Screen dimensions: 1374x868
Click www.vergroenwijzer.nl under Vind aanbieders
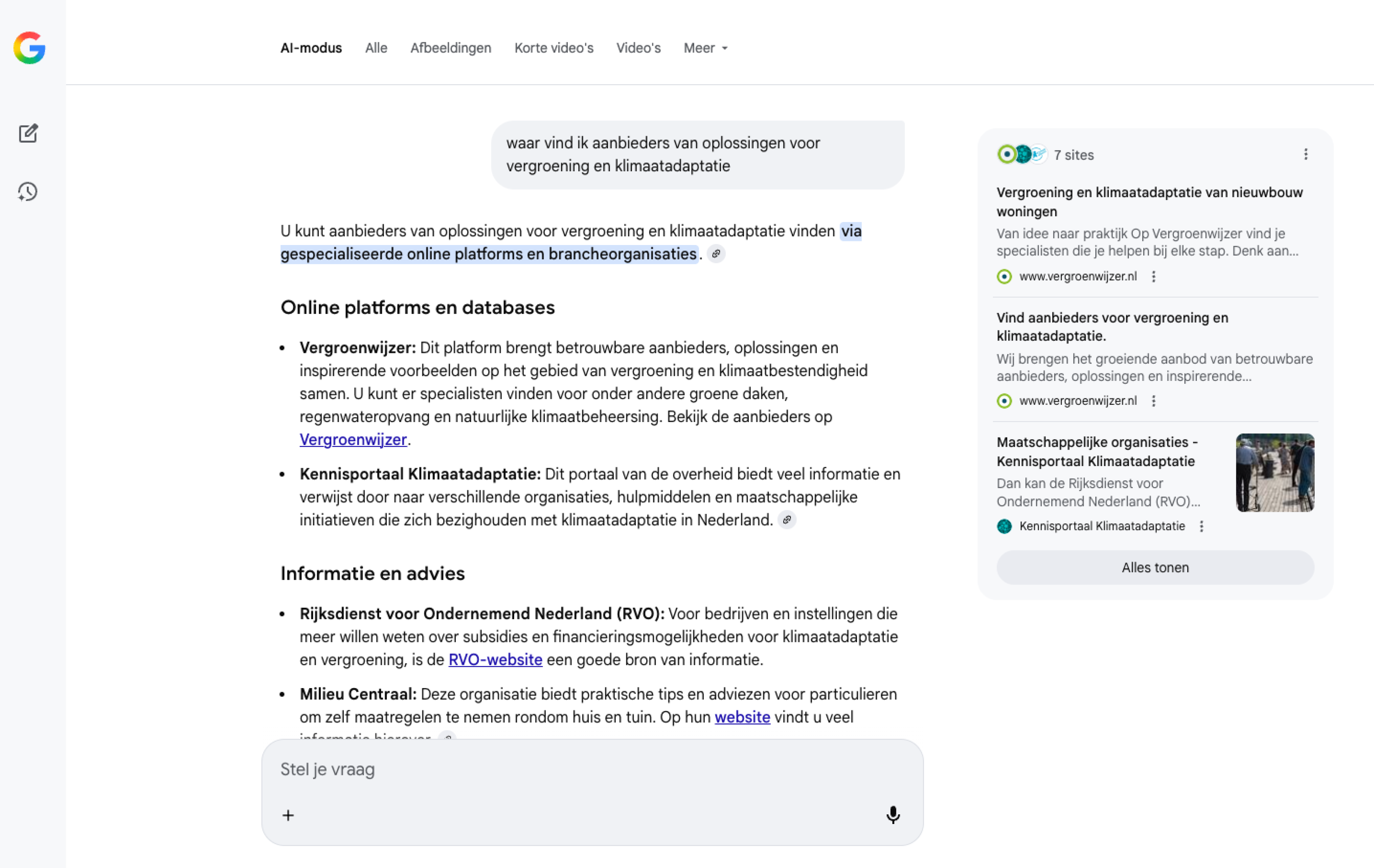click(1078, 401)
